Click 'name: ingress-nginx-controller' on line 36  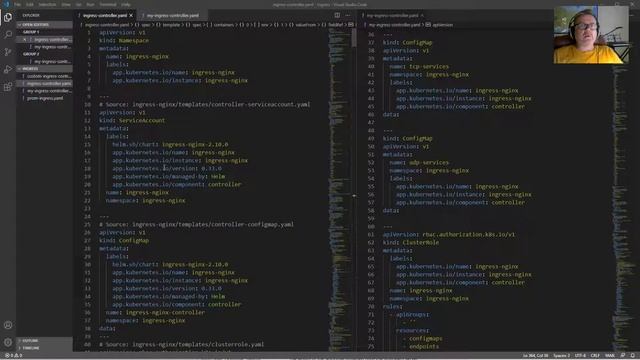tap(155, 312)
